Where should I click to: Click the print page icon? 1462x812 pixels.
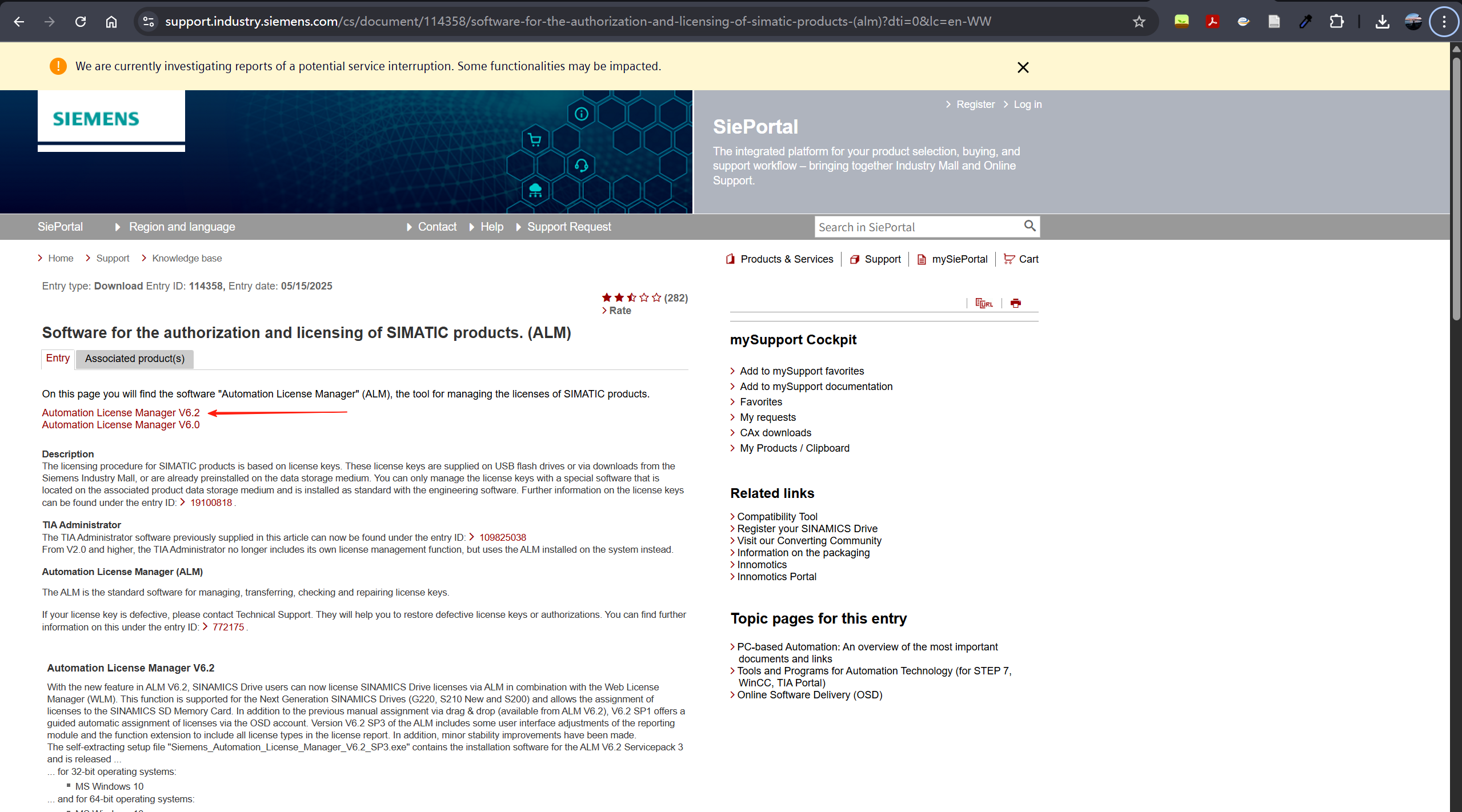pyautogui.click(x=1015, y=303)
